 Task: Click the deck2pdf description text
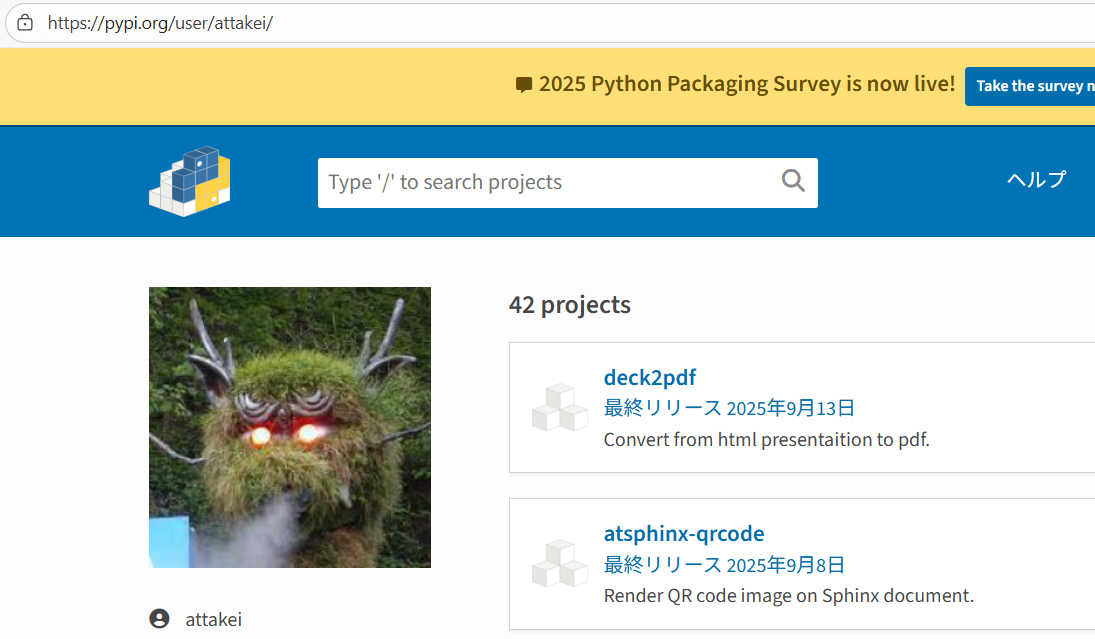click(x=766, y=439)
